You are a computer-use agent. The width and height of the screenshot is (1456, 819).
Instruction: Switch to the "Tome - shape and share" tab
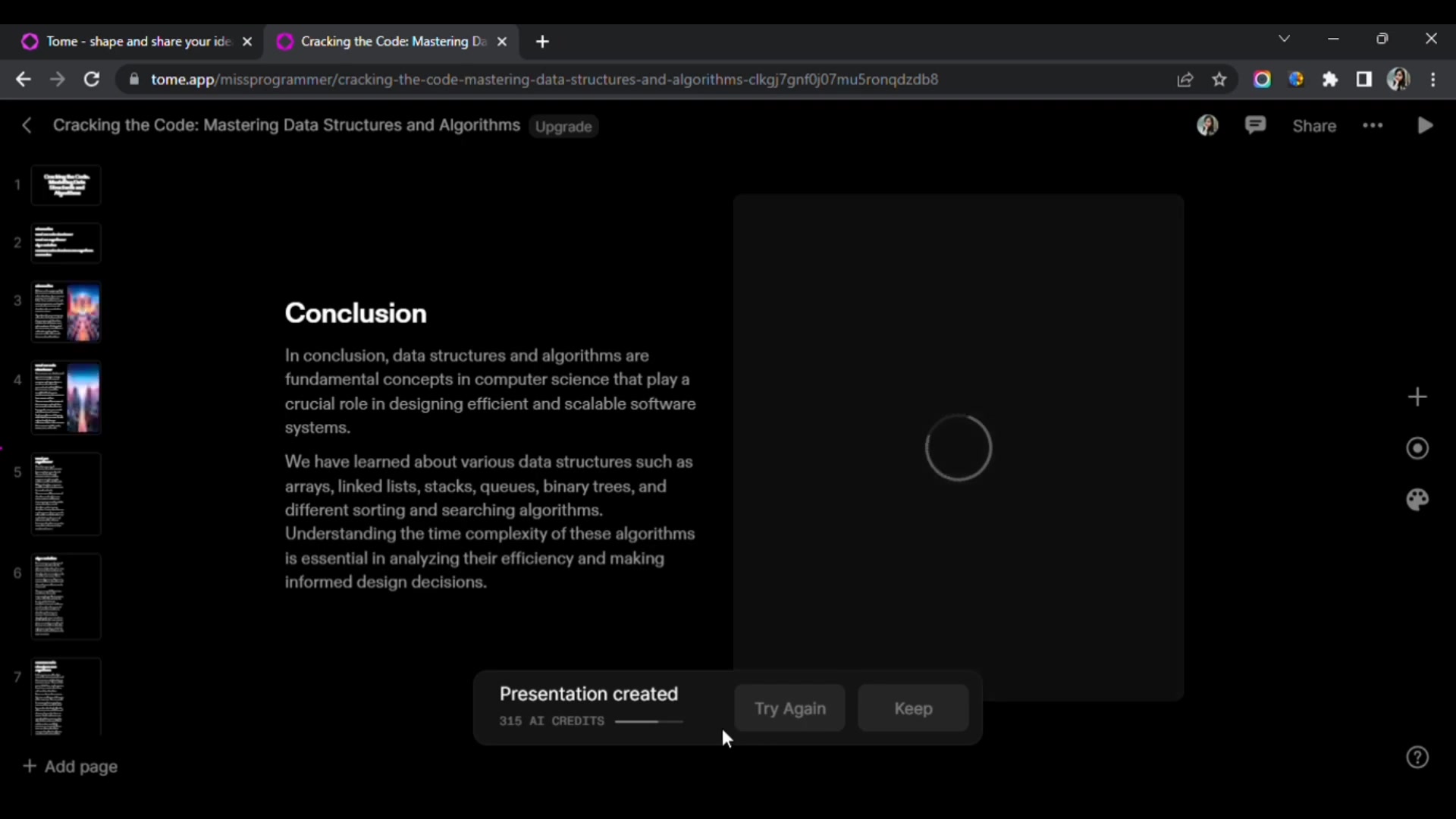point(136,42)
